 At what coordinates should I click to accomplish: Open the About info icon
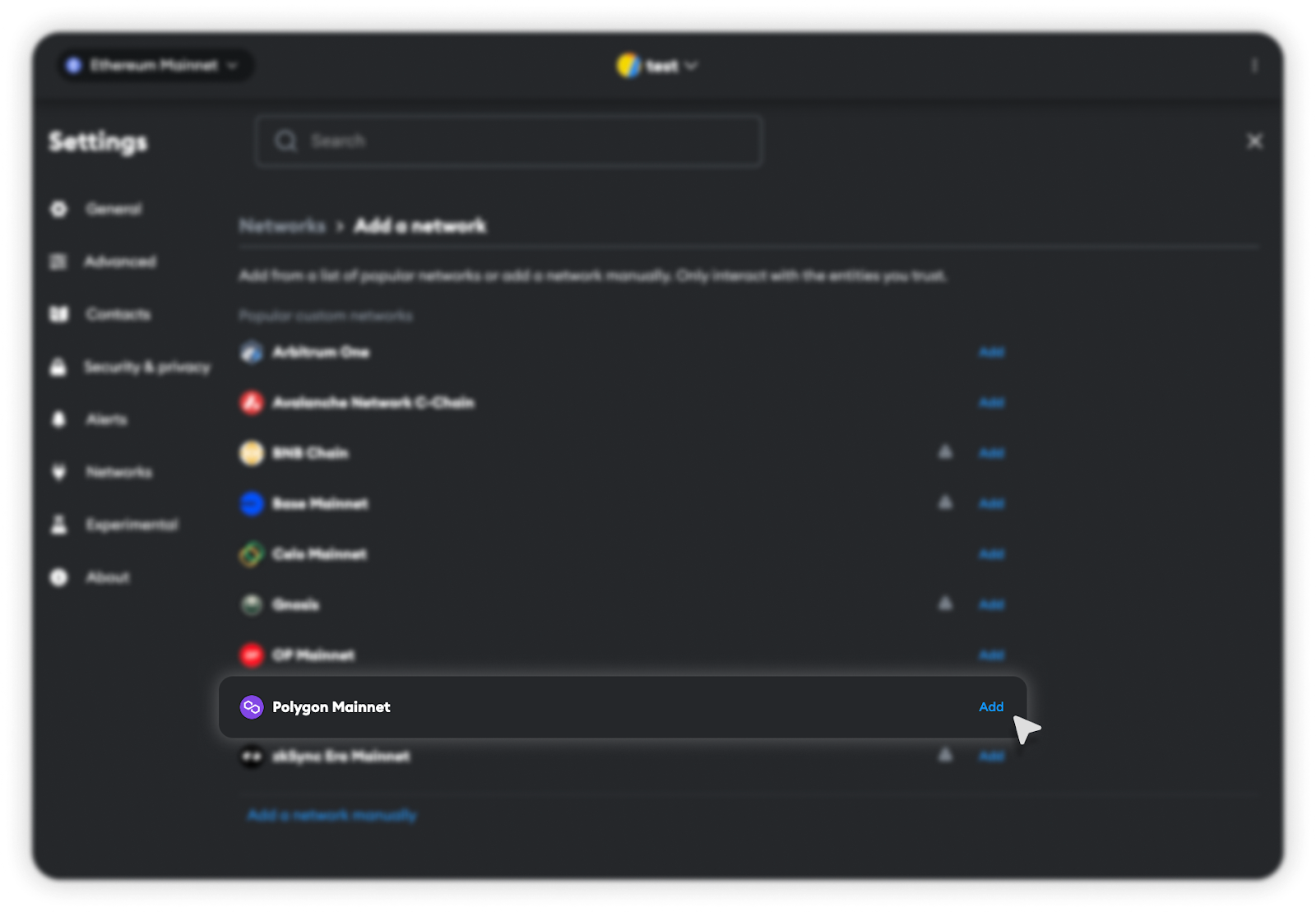coord(58,577)
